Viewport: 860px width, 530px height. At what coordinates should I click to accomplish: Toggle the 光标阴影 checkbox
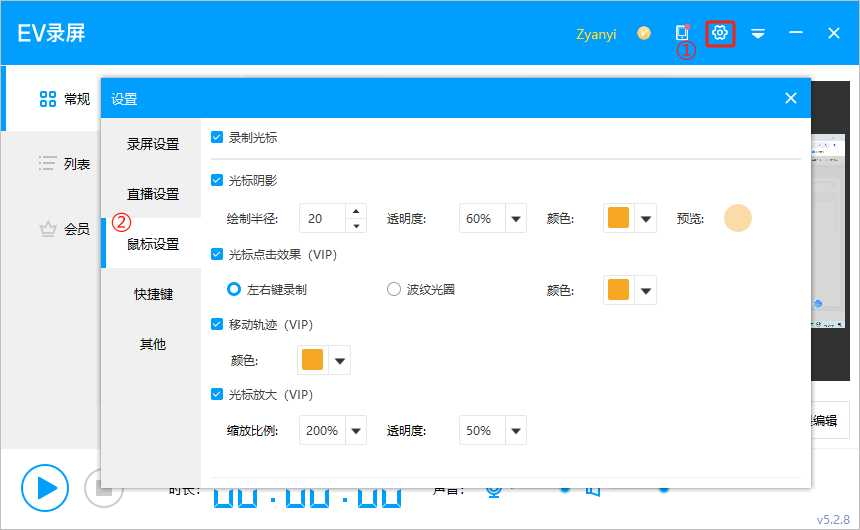click(x=217, y=181)
